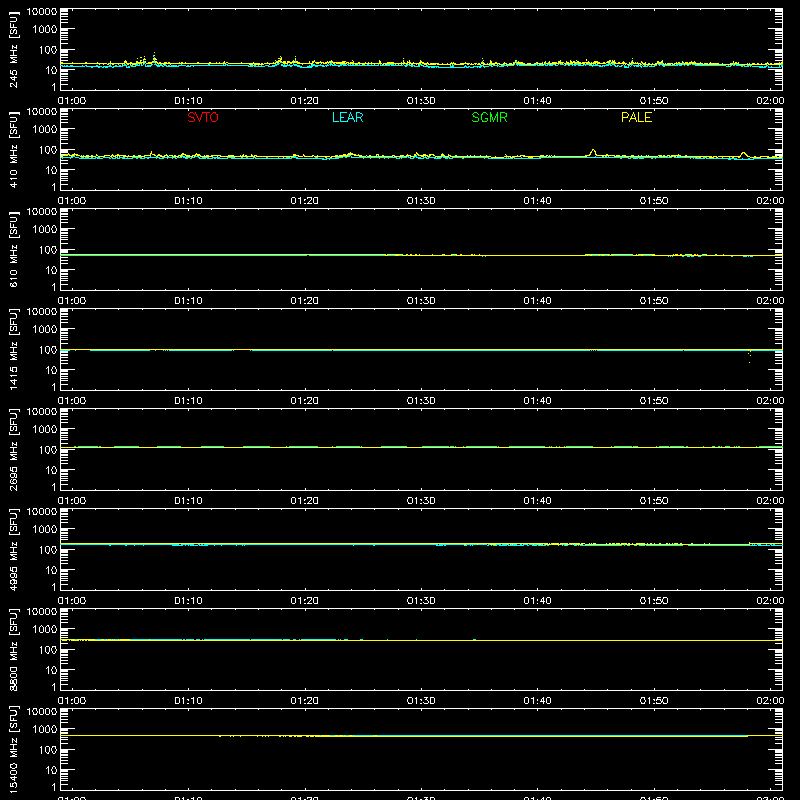Click the 245 MHz burst near 01:18

point(280,60)
